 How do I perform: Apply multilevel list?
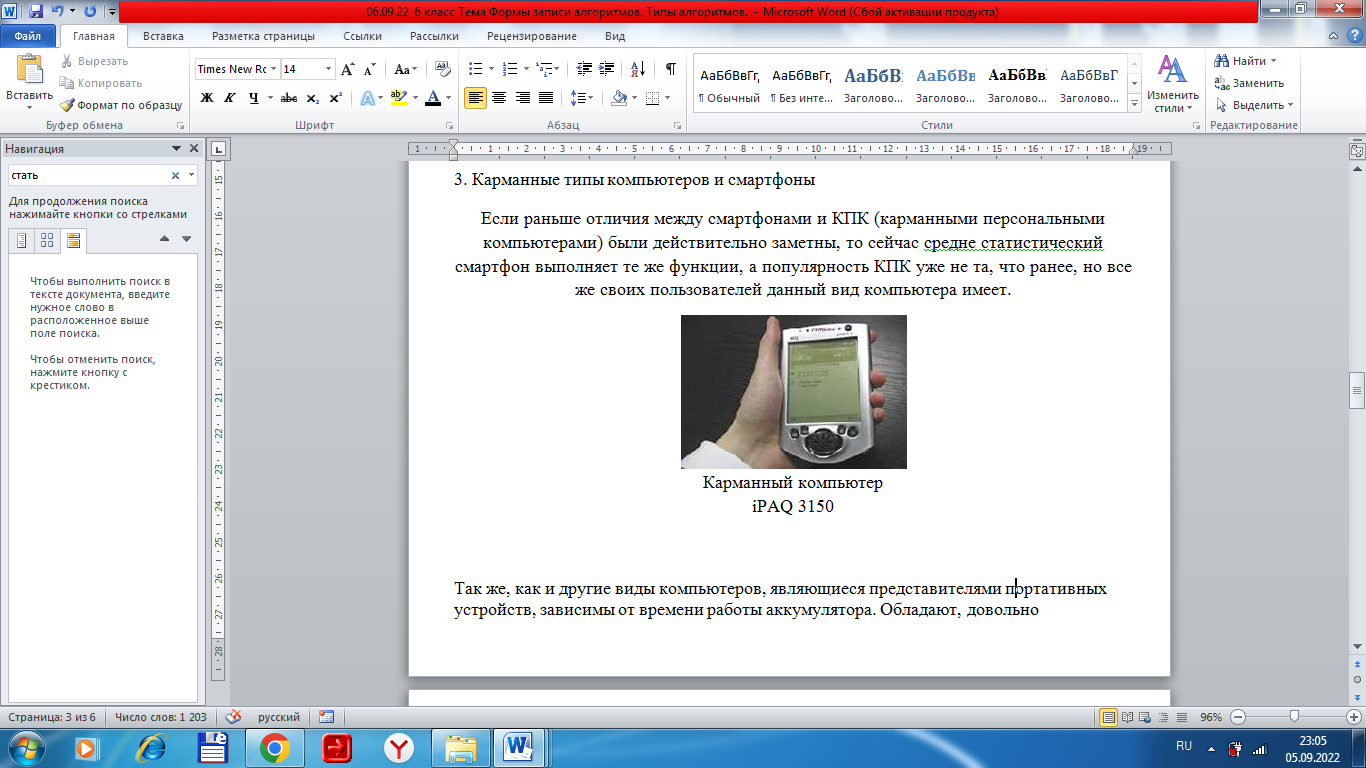(x=545, y=69)
